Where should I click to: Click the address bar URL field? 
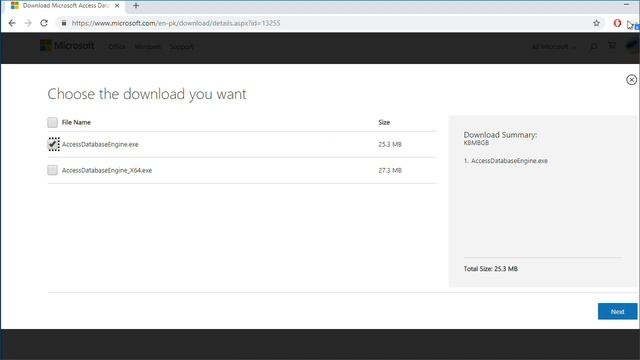(322, 23)
